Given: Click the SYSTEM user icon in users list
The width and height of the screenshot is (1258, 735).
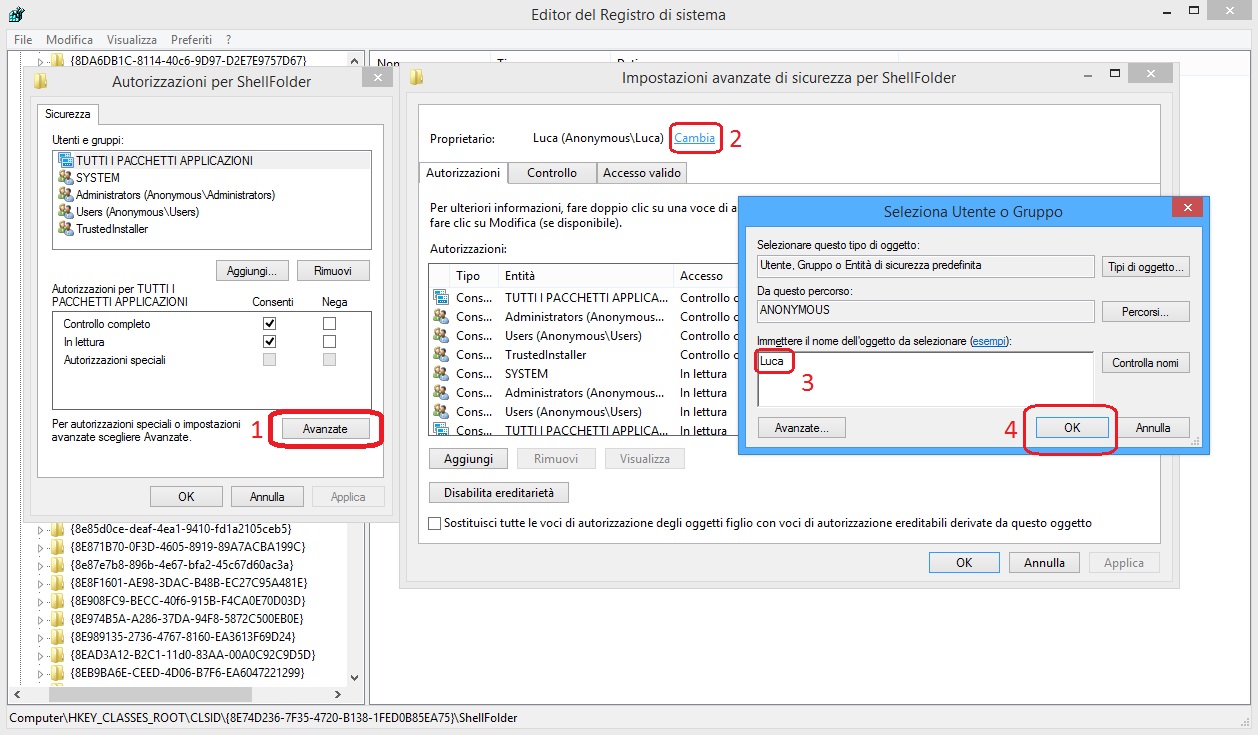Looking at the screenshot, I should click(x=66, y=177).
